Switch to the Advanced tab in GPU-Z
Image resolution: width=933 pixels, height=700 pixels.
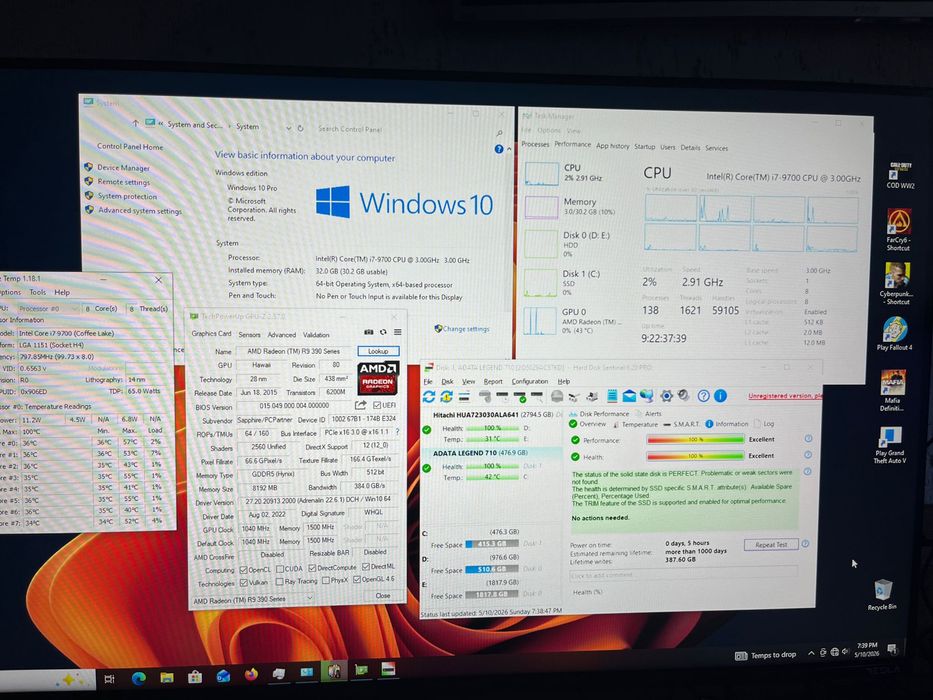pos(281,335)
